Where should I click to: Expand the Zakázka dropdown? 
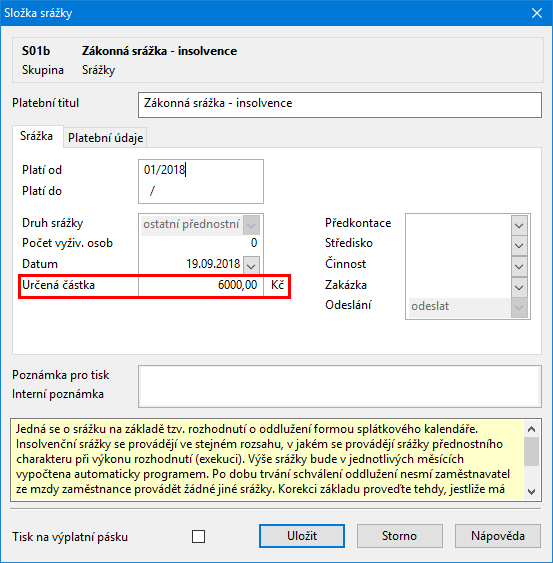pyautogui.click(x=519, y=287)
